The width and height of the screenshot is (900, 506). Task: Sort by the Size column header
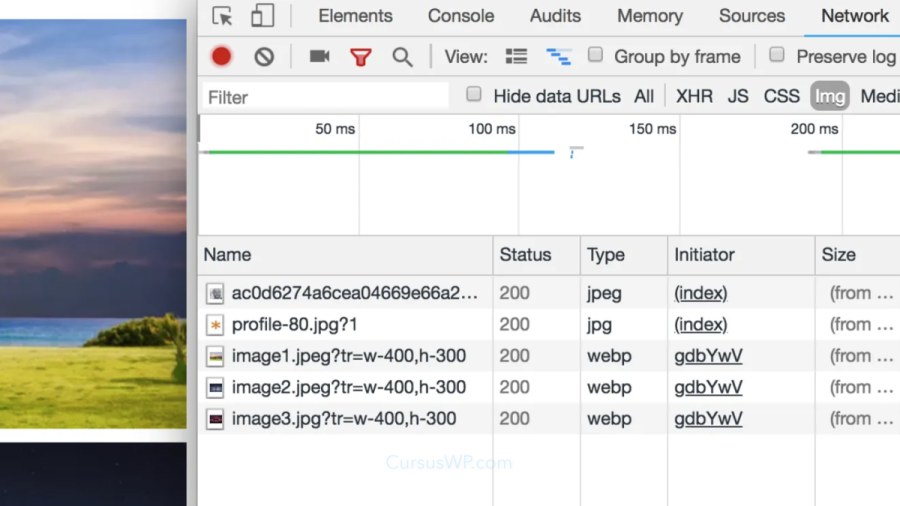(x=858, y=255)
